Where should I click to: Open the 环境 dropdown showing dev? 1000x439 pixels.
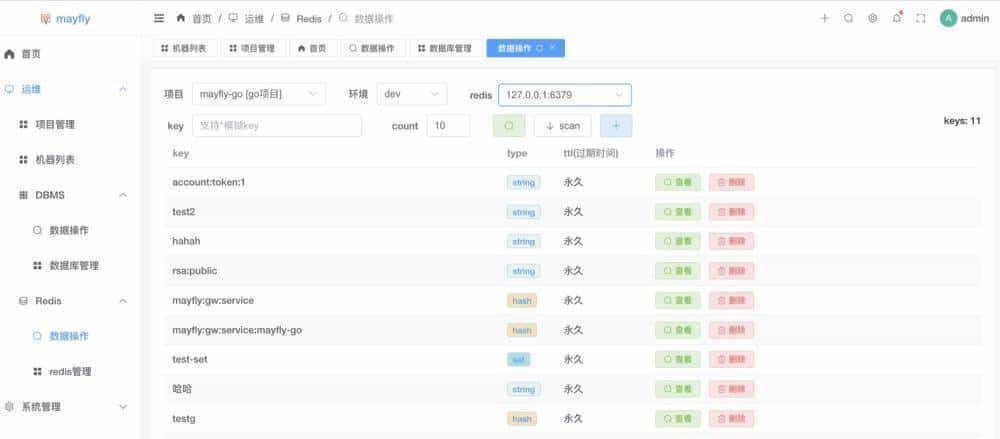point(411,94)
